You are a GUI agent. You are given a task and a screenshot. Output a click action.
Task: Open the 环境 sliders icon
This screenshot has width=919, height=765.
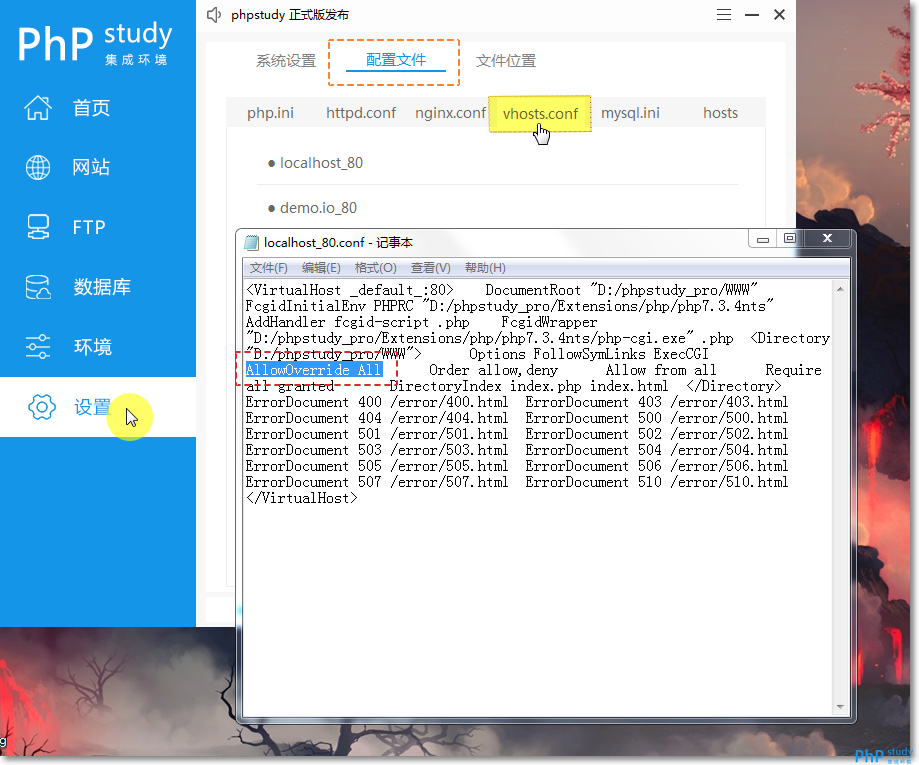coord(38,346)
